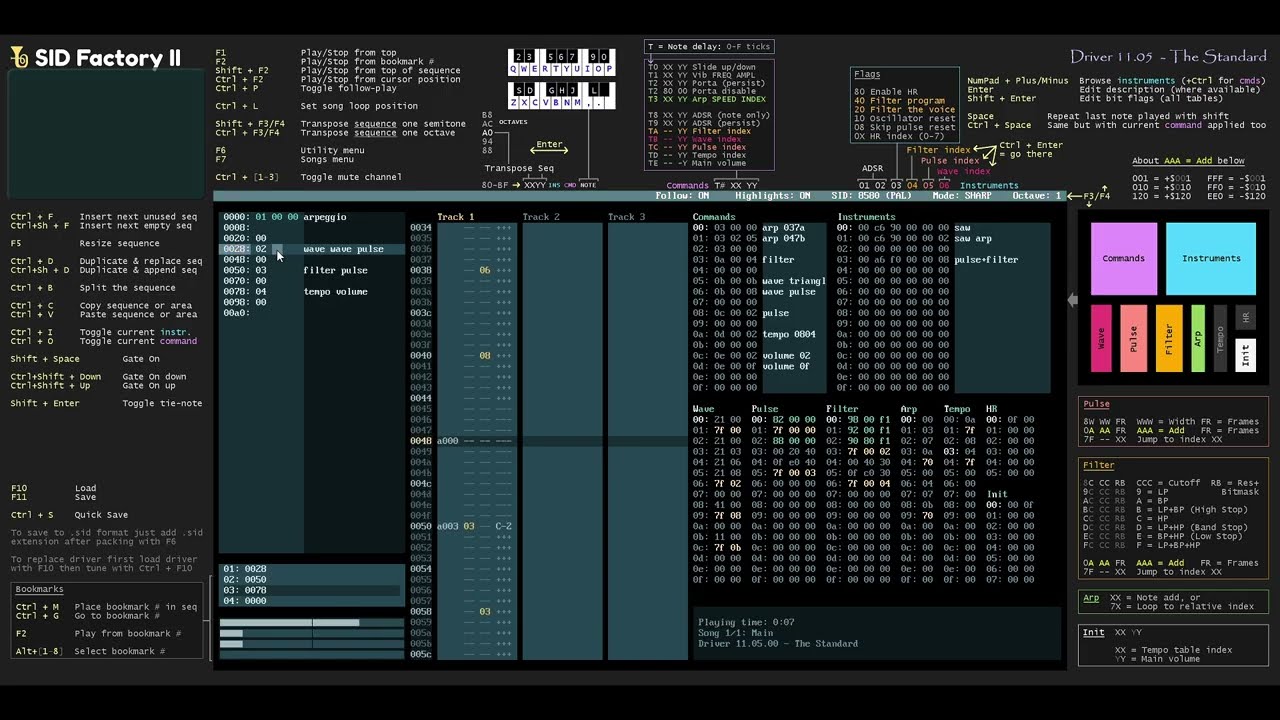Screen dimensions: 1280x720
Task: Click the 'Song 1/1: Main' status line
Action: [736, 633]
